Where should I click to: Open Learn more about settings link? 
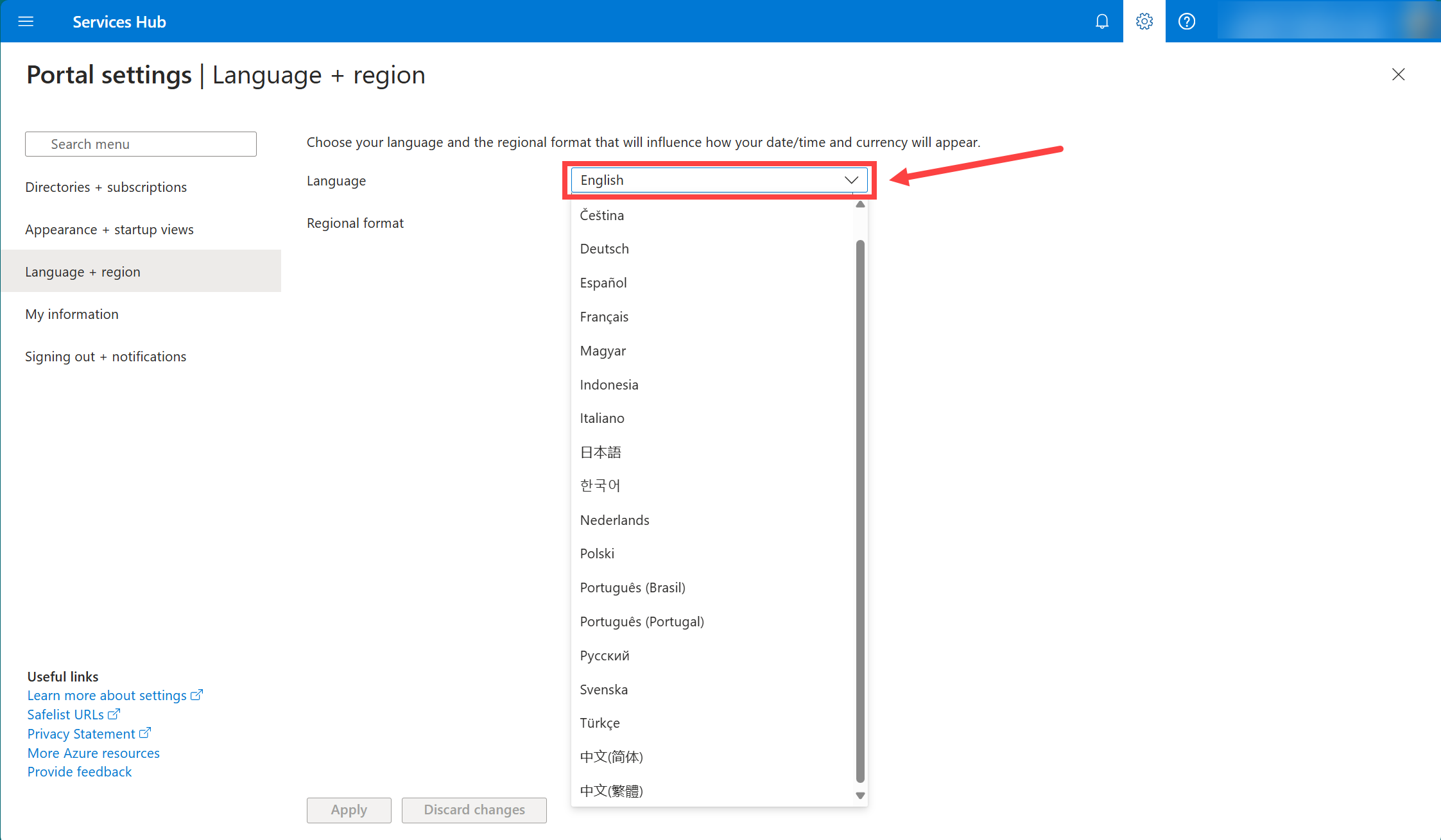click(x=107, y=696)
